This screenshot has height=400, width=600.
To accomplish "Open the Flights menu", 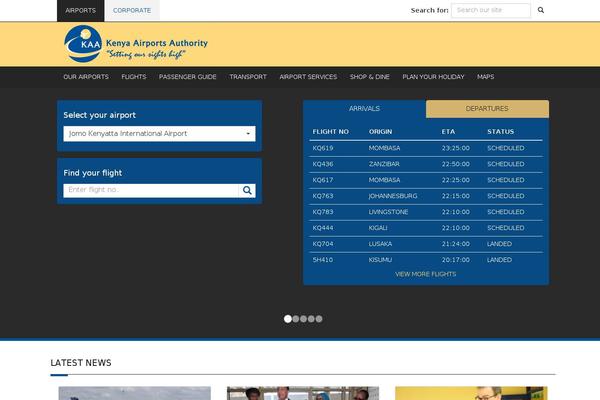I will pos(134,77).
